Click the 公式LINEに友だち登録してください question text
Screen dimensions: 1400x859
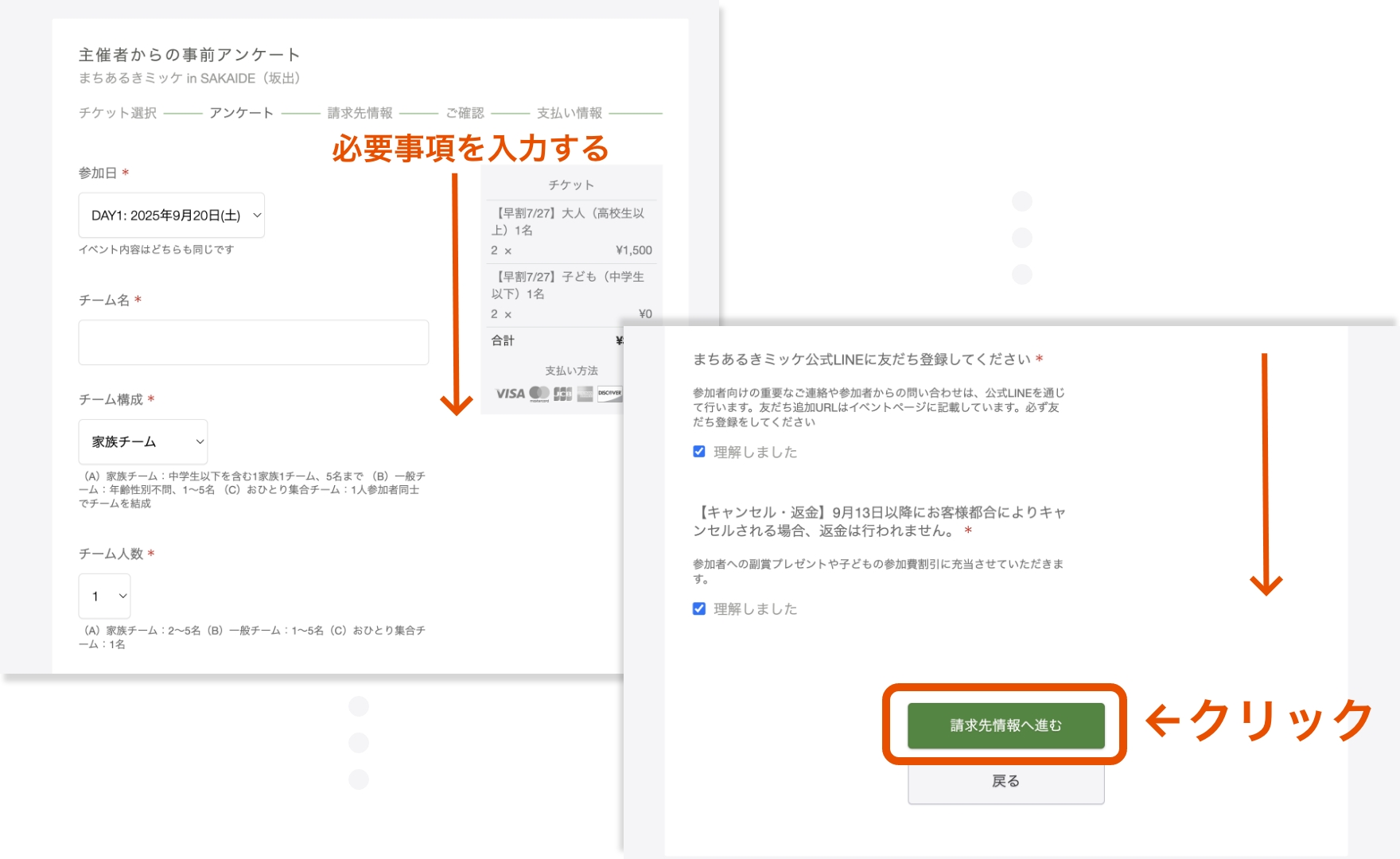click(862, 360)
